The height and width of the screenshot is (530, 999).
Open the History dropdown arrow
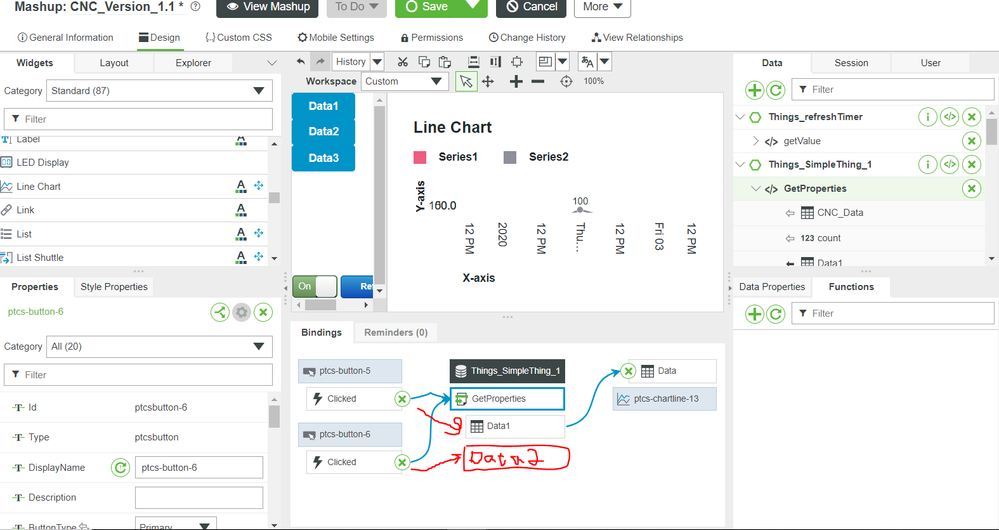[x=377, y=62]
